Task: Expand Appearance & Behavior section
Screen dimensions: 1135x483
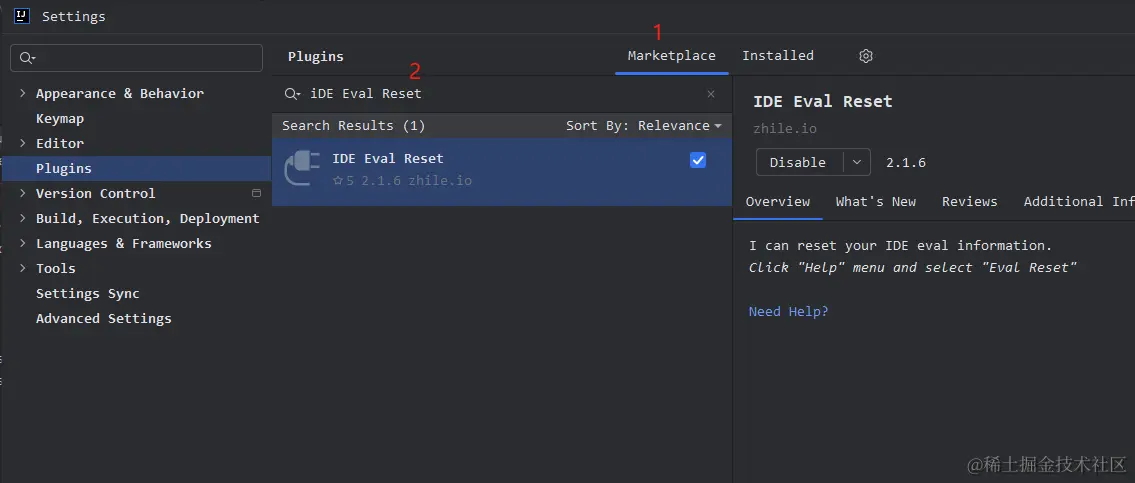Action: [x=23, y=93]
